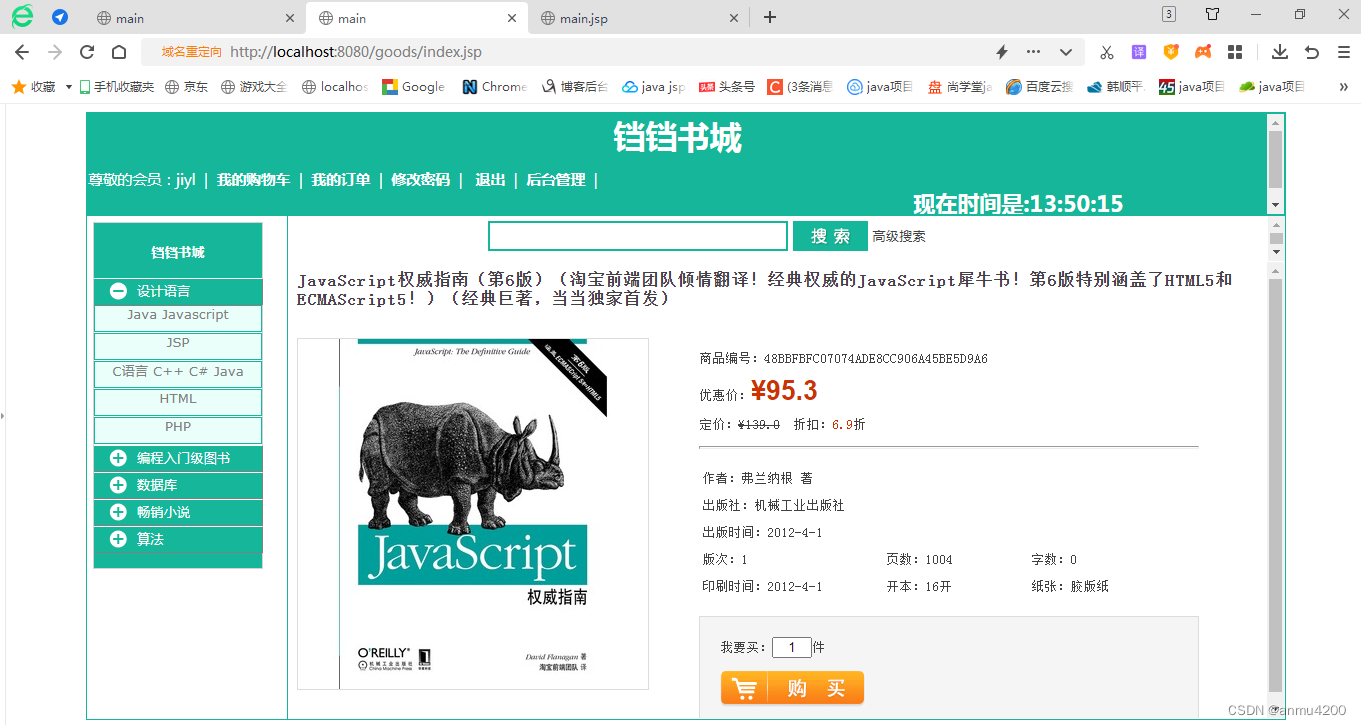Open the Google bookmark
Viewport: 1361px width, 725px height.
pos(414,87)
